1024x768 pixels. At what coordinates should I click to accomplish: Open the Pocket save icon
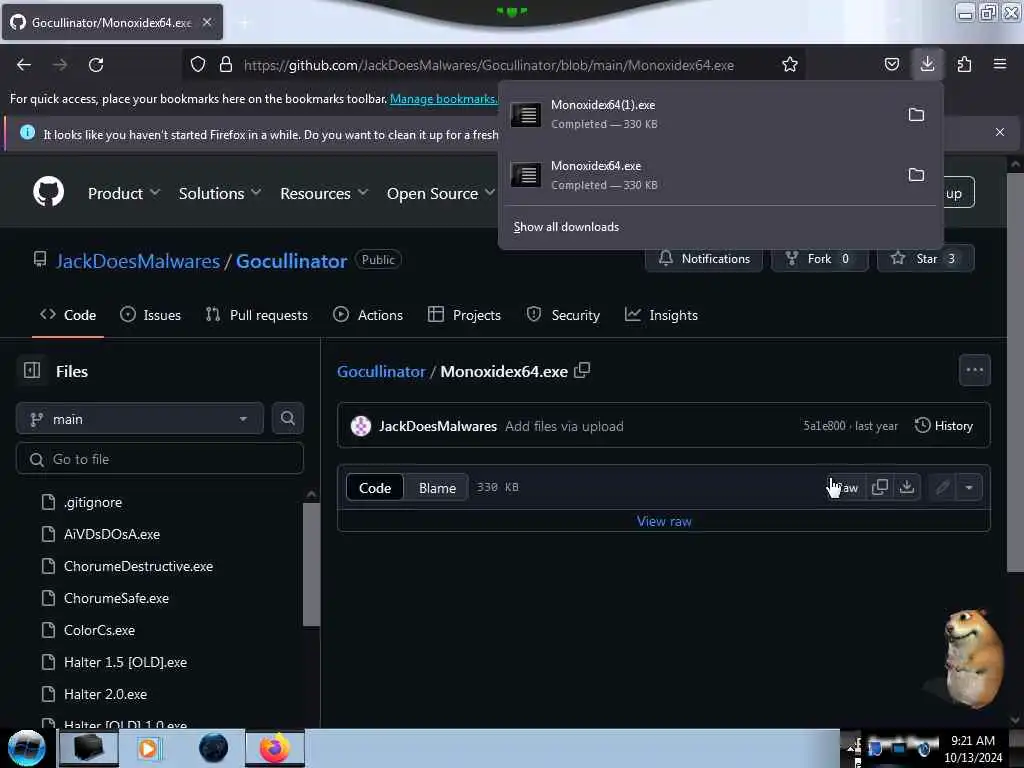click(891, 64)
